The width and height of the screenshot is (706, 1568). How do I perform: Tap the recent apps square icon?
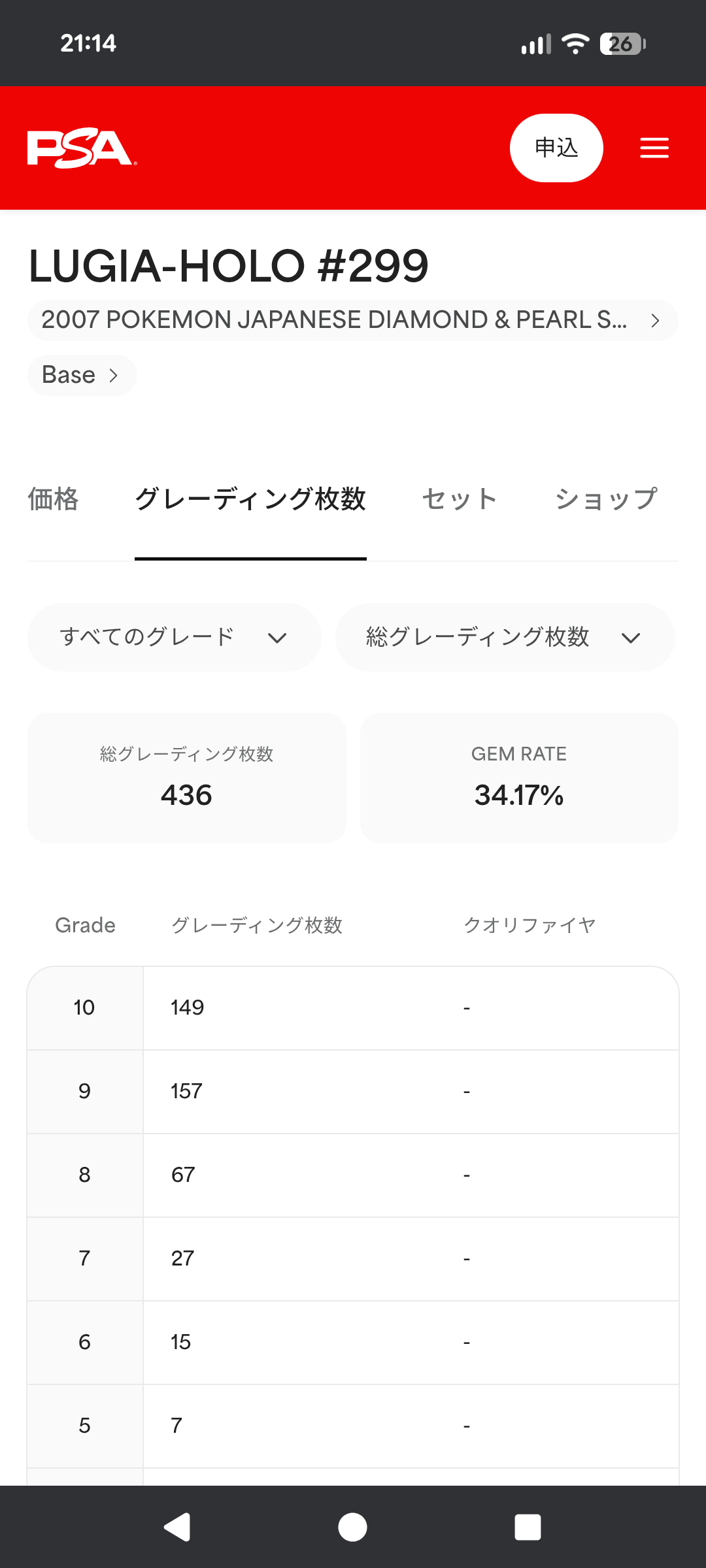(x=528, y=1527)
